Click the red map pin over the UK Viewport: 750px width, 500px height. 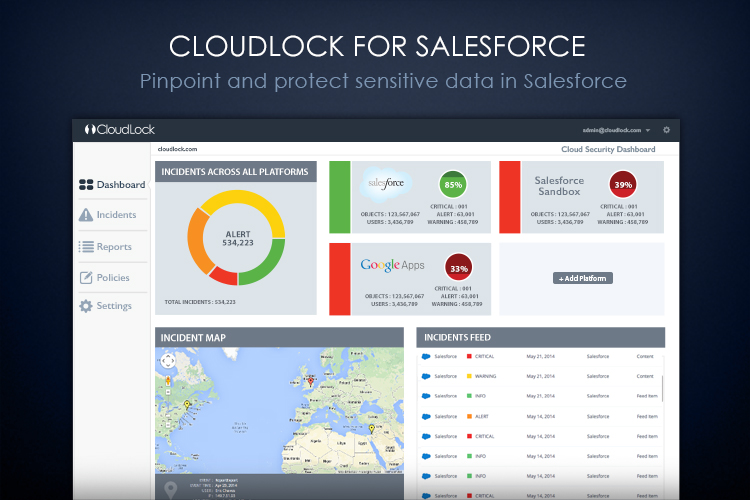[310, 381]
